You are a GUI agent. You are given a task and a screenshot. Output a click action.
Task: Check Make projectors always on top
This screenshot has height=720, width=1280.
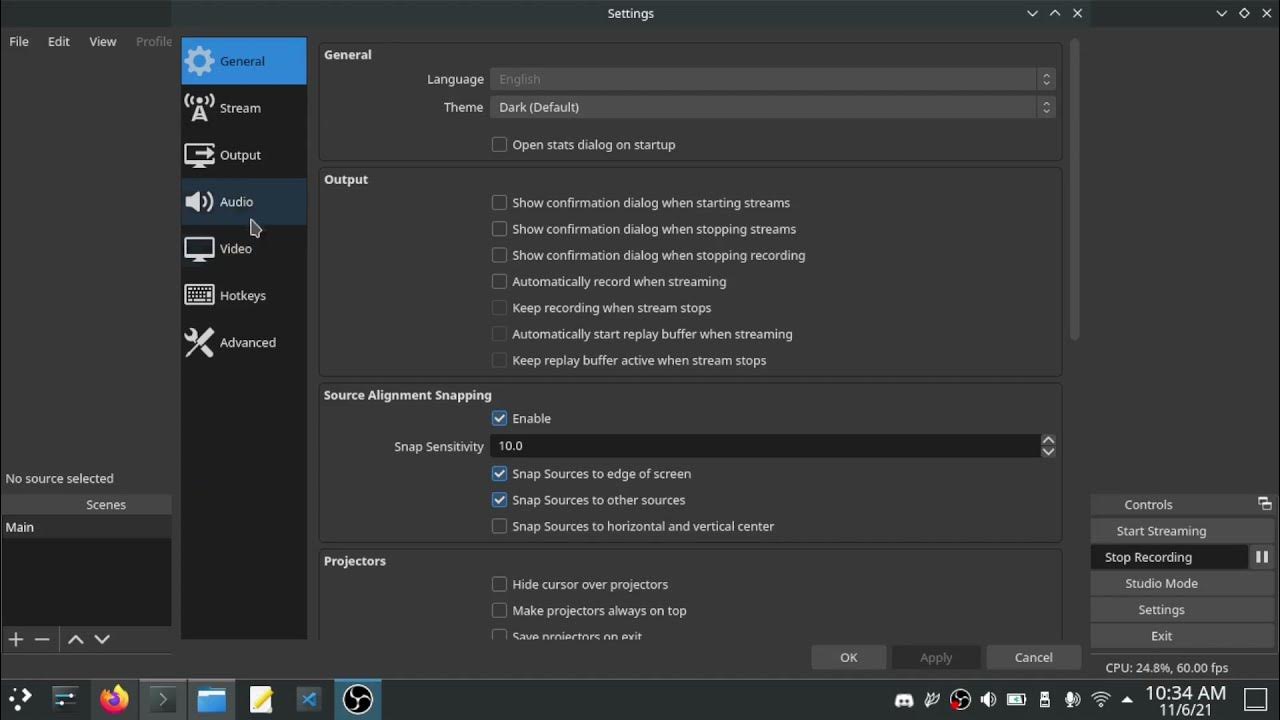tap(500, 610)
